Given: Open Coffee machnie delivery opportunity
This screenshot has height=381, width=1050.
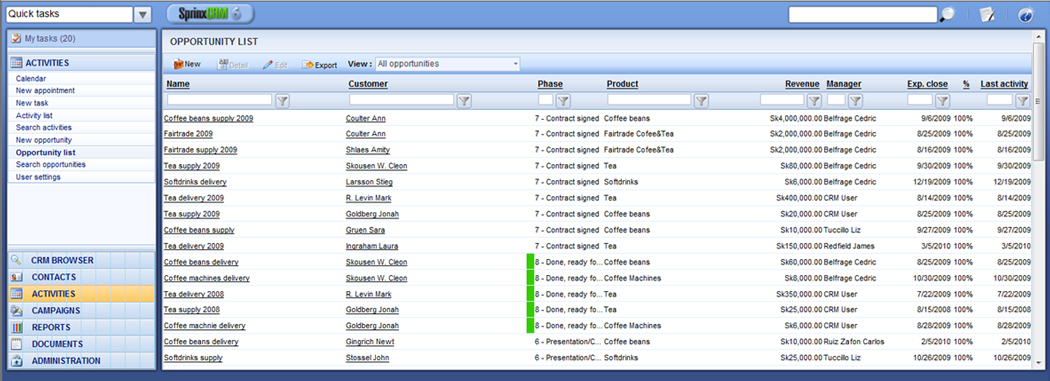Looking at the screenshot, I should [x=204, y=326].
